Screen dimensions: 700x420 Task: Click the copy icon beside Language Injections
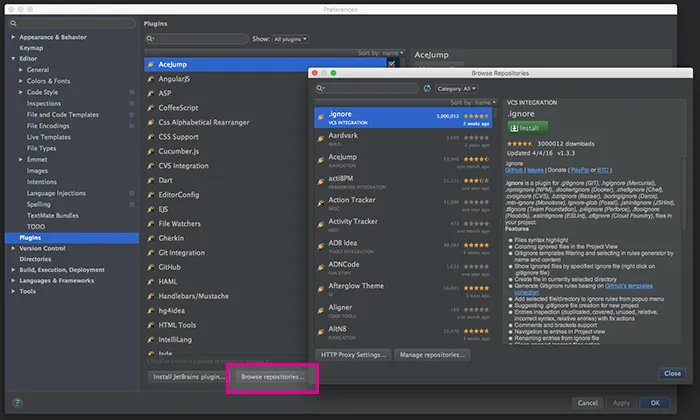(132, 193)
